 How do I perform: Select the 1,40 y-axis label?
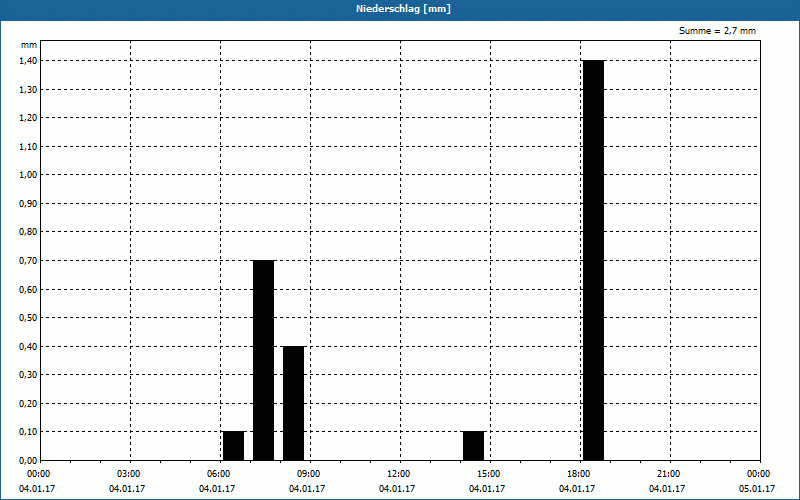coord(29,61)
